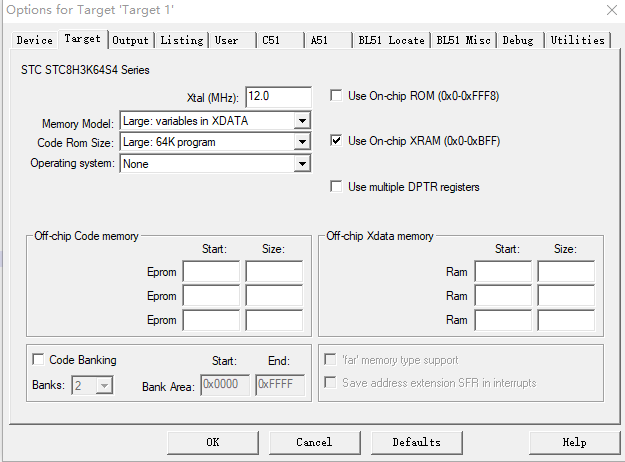The width and height of the screenshot is (625, 462).
Task: Click second Eprom Size field
Action: (274, 295)
